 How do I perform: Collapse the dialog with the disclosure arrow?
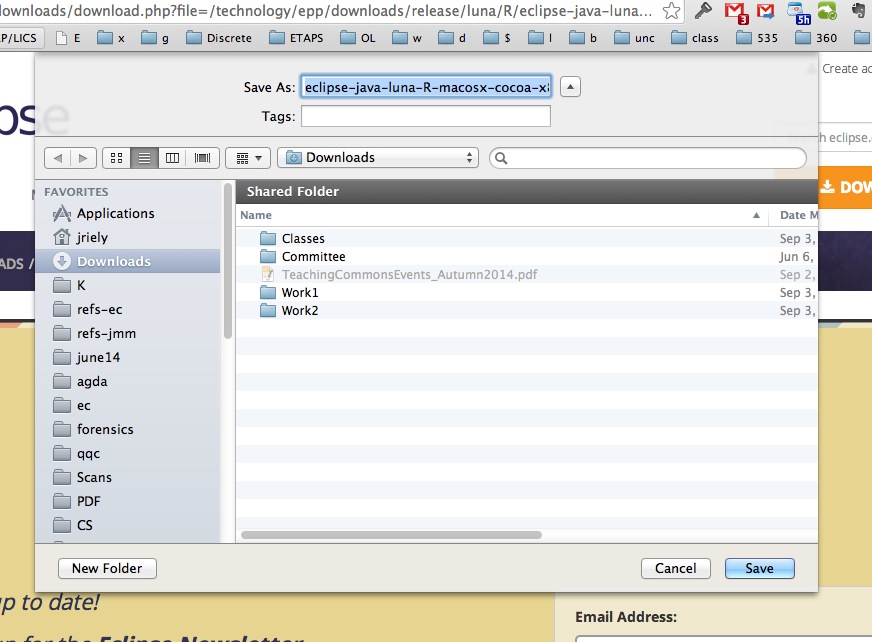[569, 86]
